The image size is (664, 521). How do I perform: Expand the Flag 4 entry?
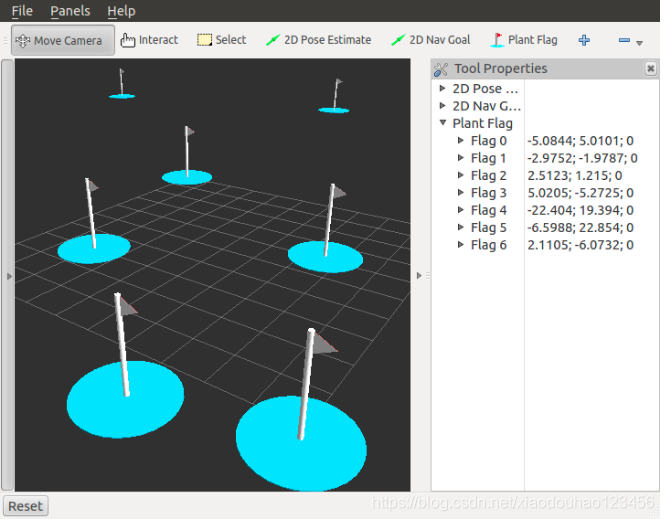(461, 210)
